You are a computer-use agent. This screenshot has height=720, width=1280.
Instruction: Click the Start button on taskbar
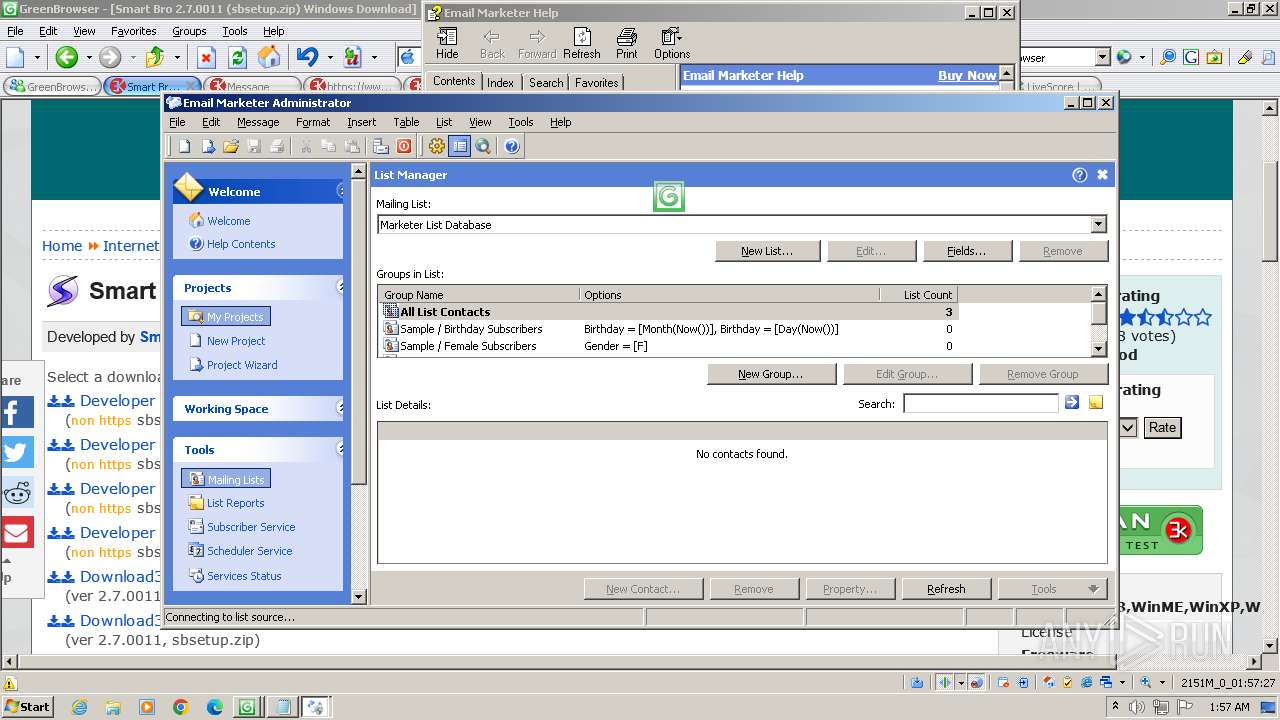[x=27, y=706]
